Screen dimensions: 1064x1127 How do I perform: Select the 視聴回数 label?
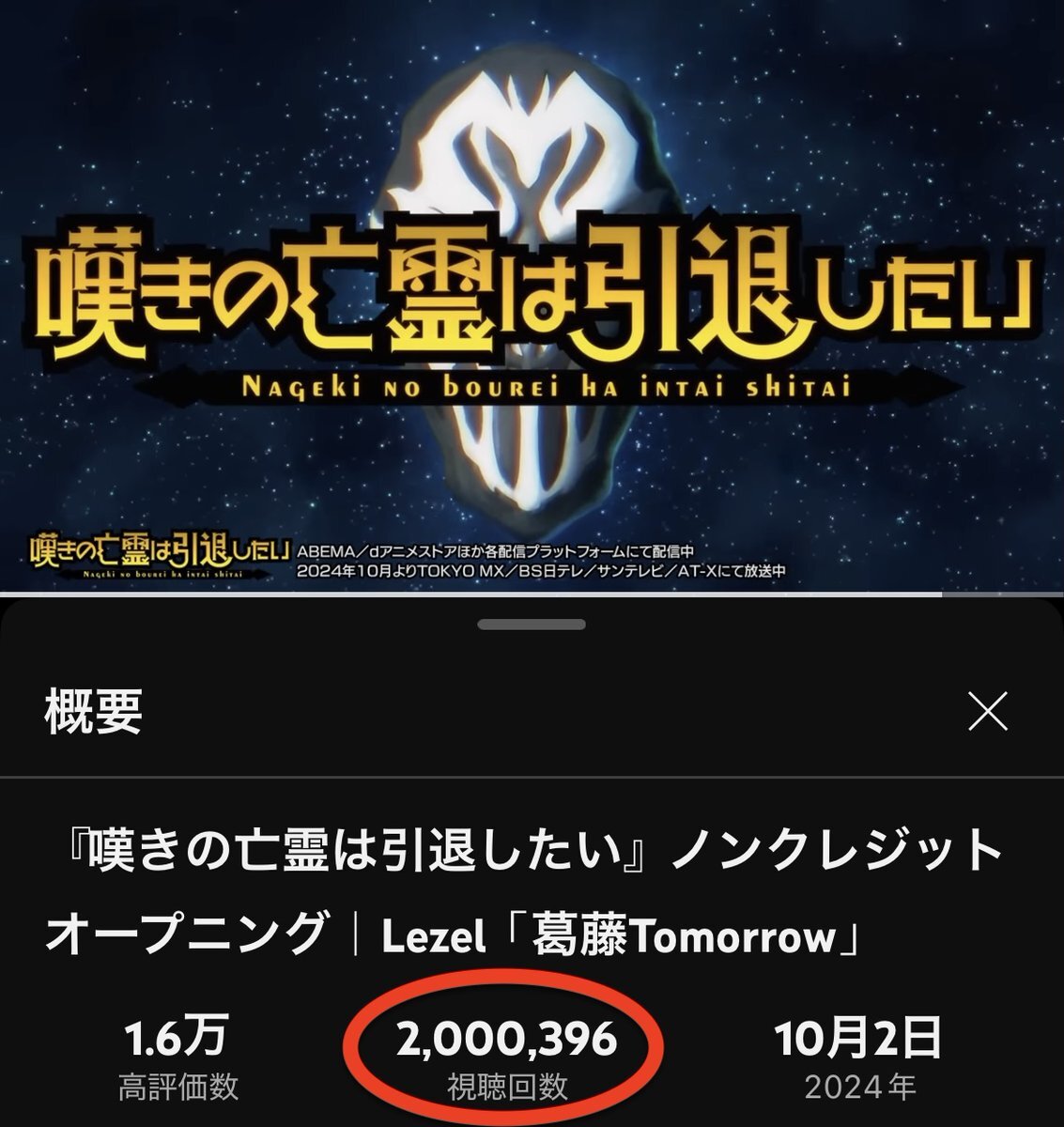(x=507, y=1088)
